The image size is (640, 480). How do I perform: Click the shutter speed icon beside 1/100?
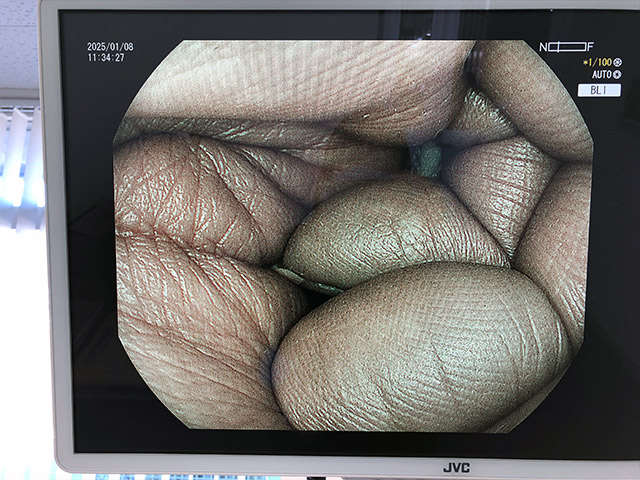[615, 60]
